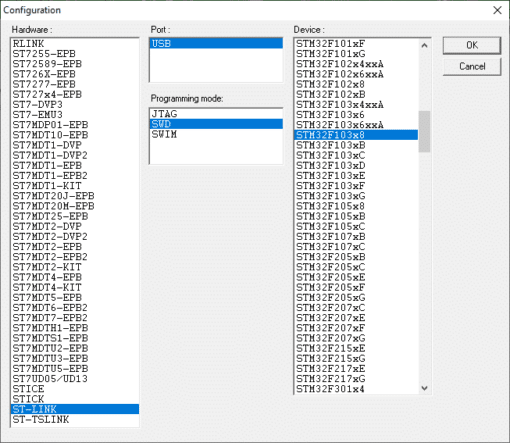The height and width of the screenshot is (443, 510).
Task: Select RLINK in Hardware list
Action: point(75,44)
